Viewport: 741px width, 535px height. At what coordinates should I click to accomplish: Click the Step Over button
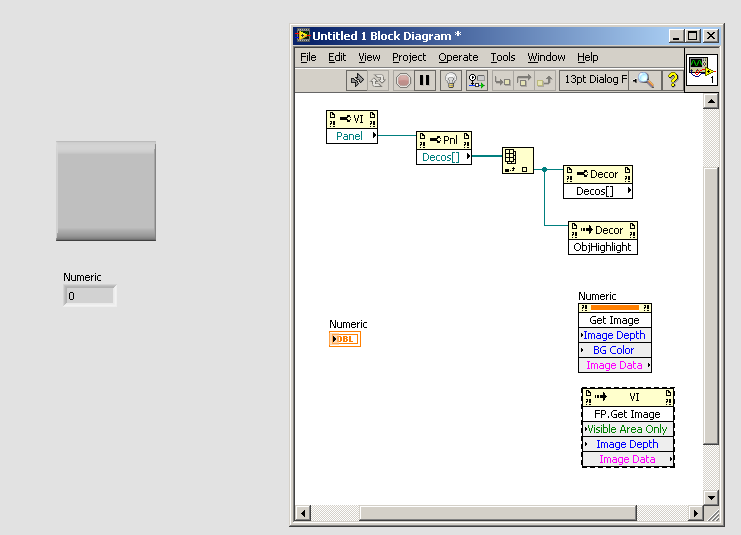tap(524, 80)
